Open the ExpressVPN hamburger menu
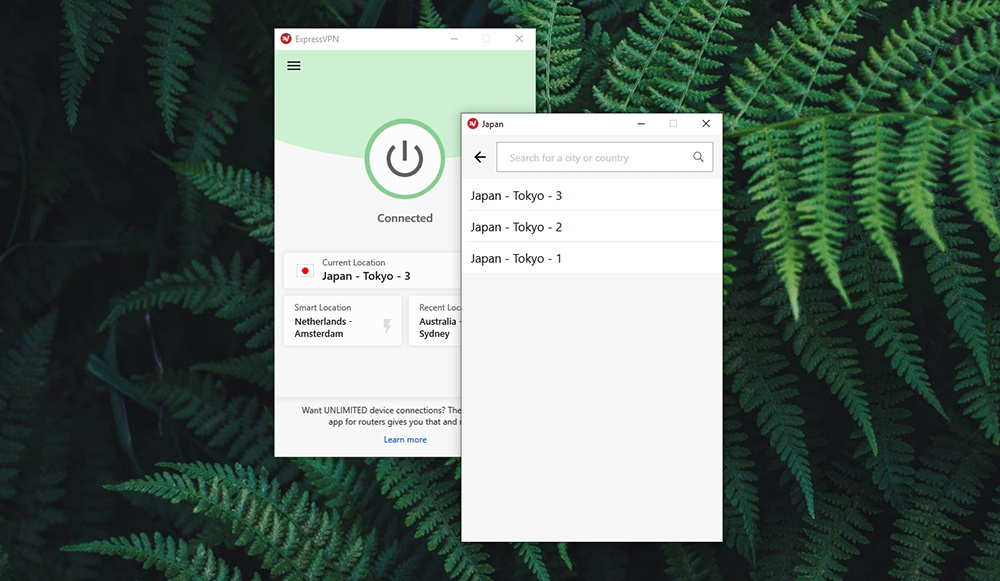 click(293, 66)
